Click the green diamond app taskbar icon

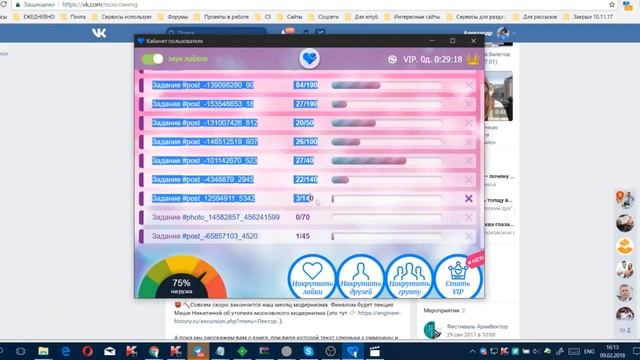242,351
